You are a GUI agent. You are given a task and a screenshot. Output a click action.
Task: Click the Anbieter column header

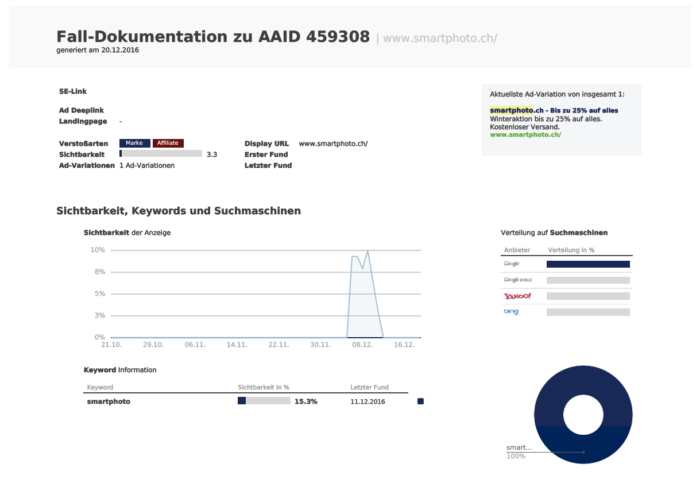(517, 250)
